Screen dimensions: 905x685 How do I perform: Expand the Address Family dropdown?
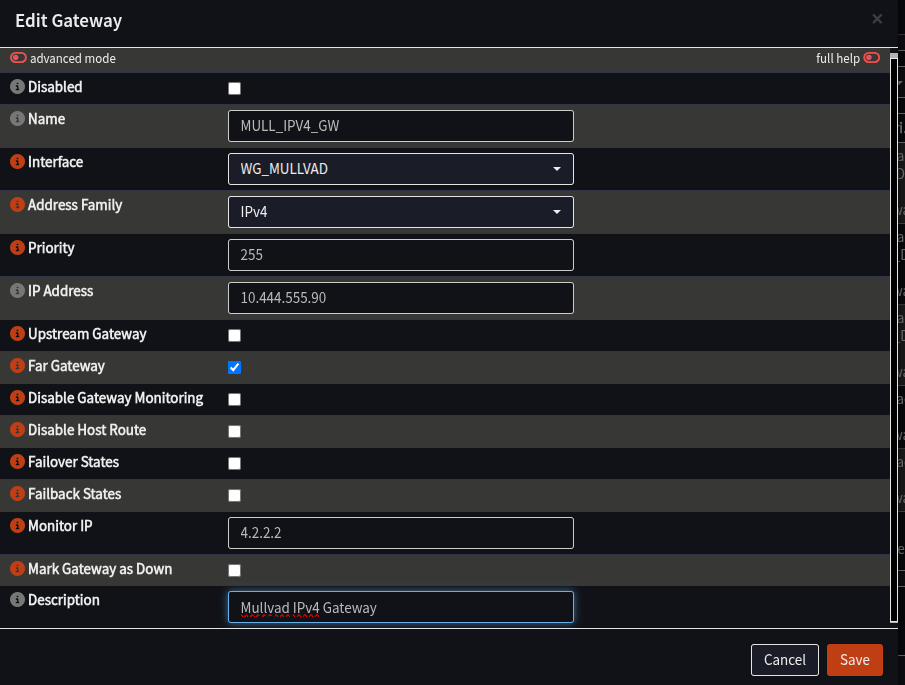click(x=556, y=212)
